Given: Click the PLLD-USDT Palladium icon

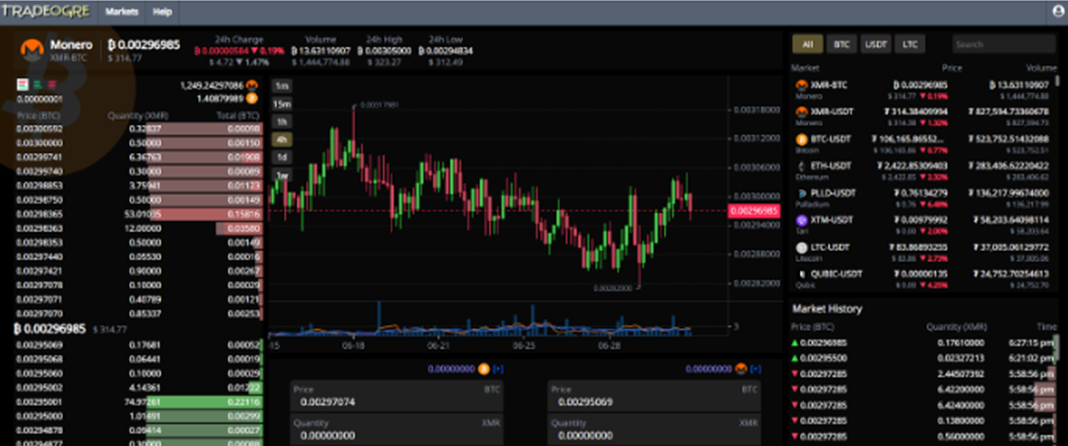Looking at the screenshot, I should pyautogui.click(x=802, y=193).
